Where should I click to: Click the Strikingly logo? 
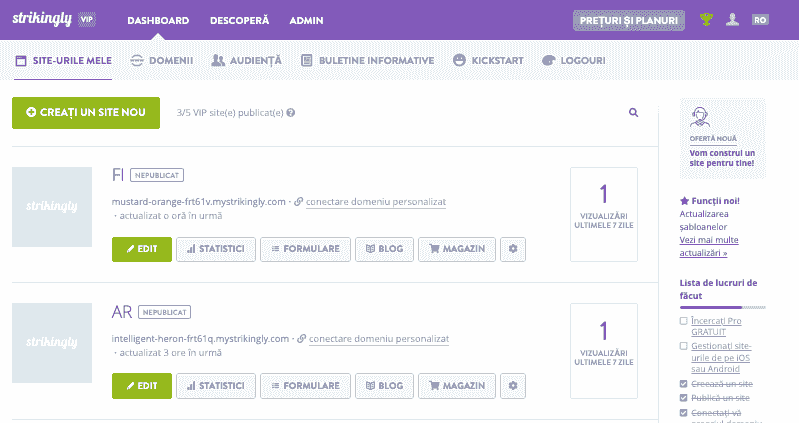42,19
